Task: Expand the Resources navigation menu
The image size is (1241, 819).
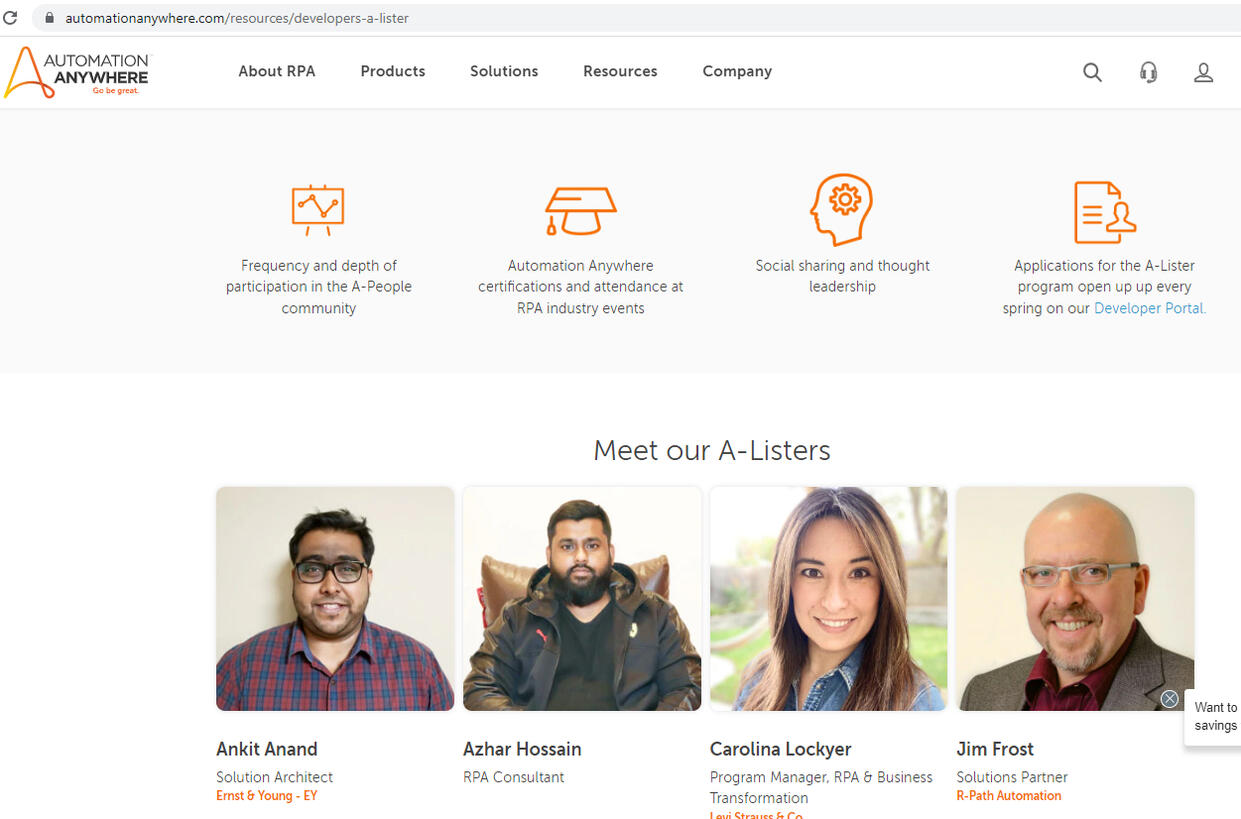Action: click(x=620, y=71)
